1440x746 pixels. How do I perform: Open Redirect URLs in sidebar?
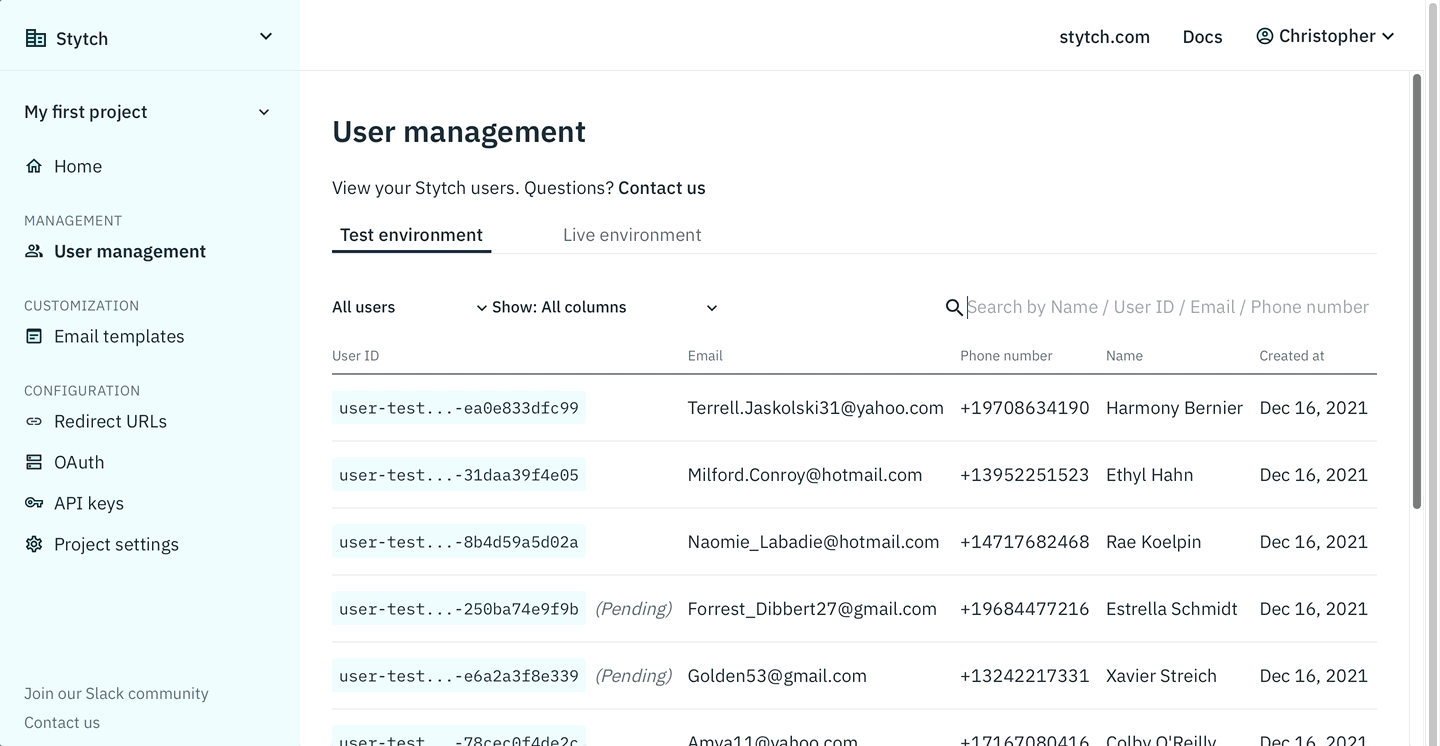pos(110,421)
